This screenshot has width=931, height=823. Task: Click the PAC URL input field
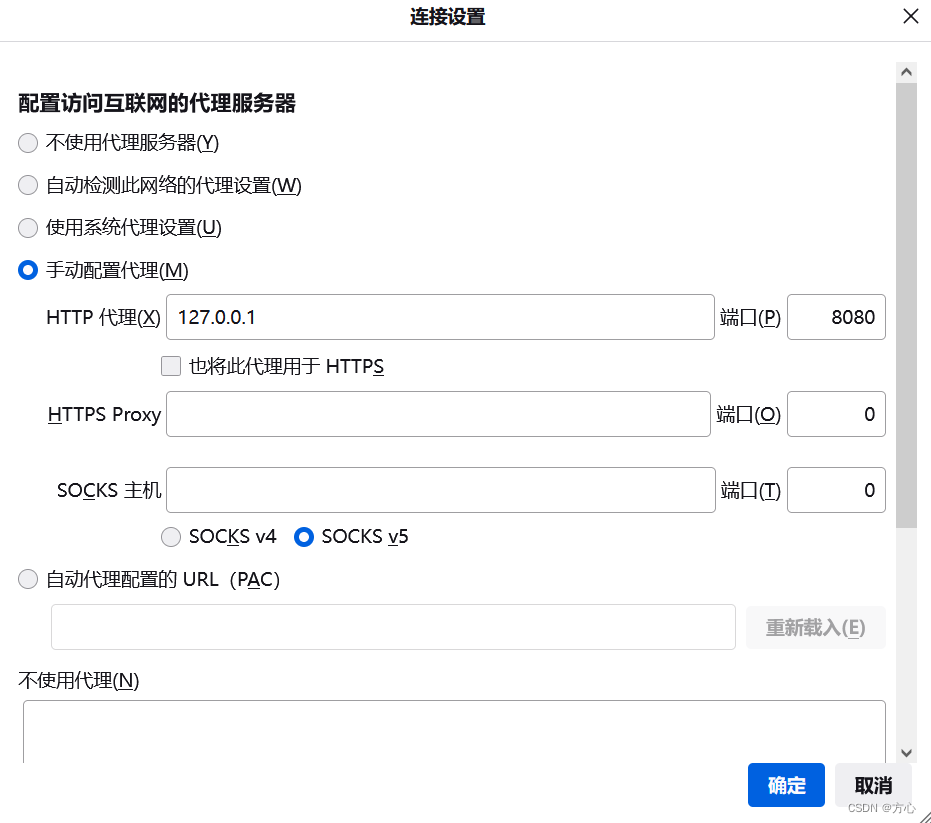(393, 627)
